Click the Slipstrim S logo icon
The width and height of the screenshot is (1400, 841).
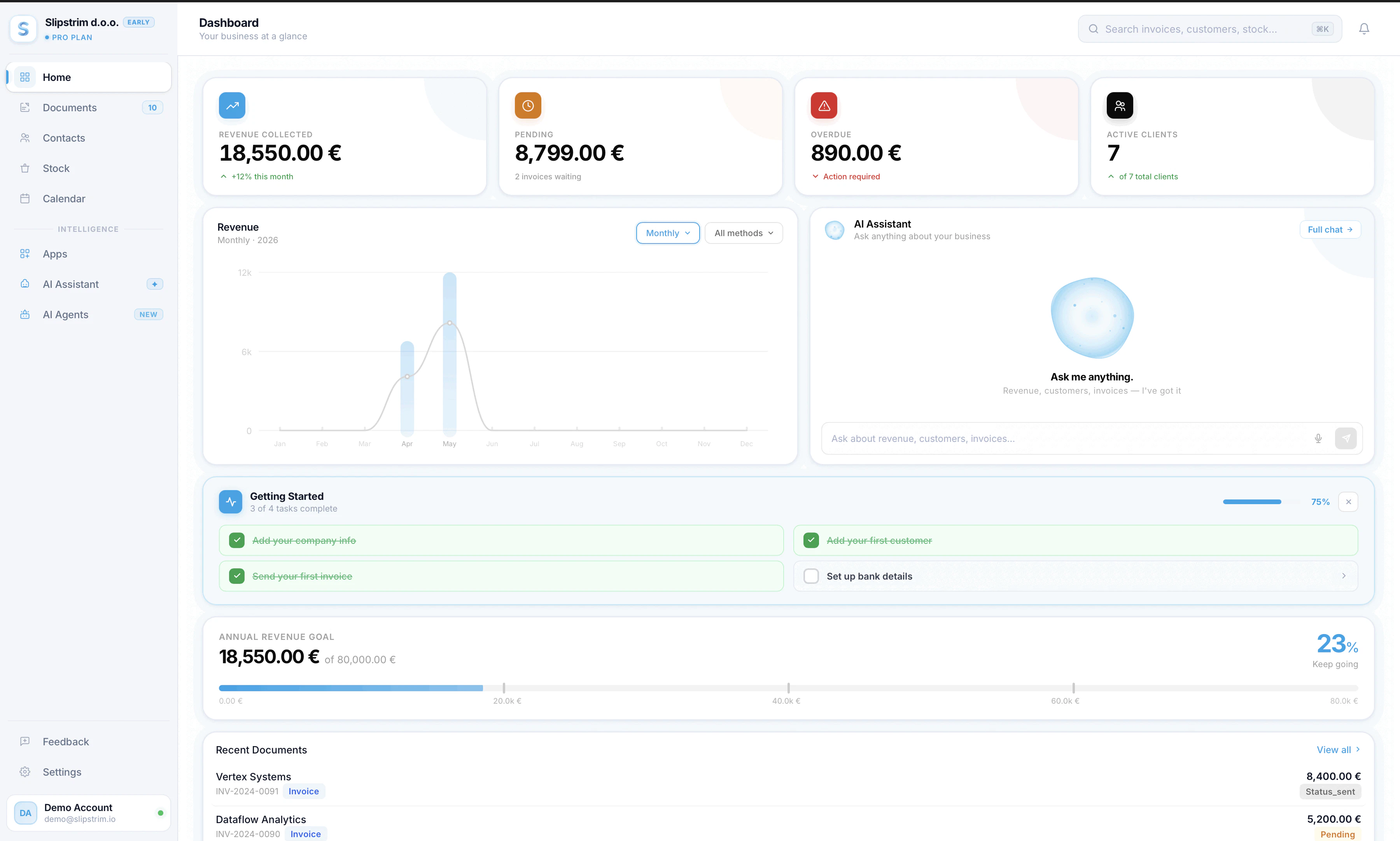tap(23, 28)
